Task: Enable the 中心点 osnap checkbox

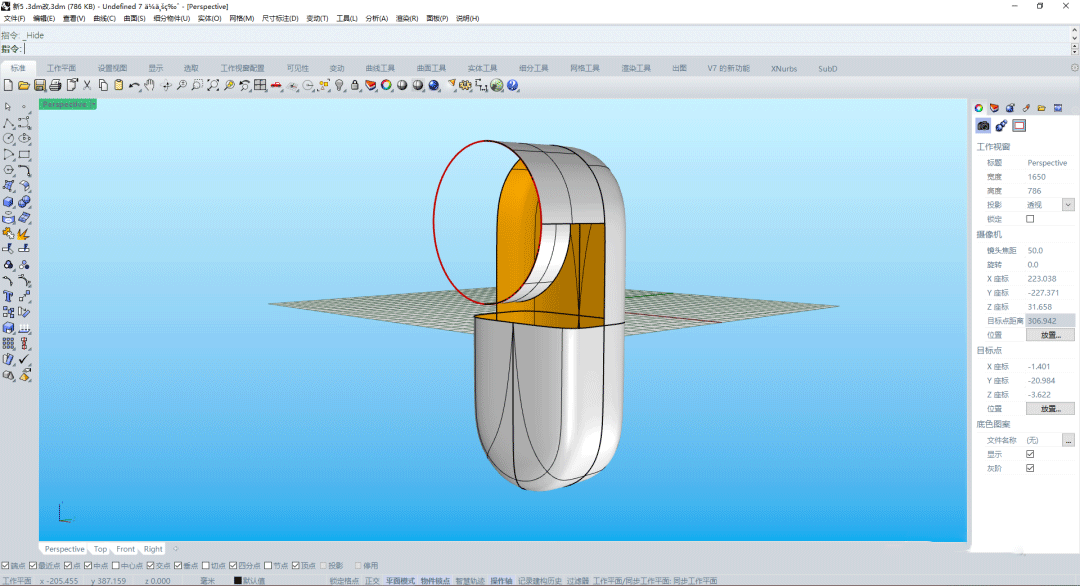Action: [116, 566]
